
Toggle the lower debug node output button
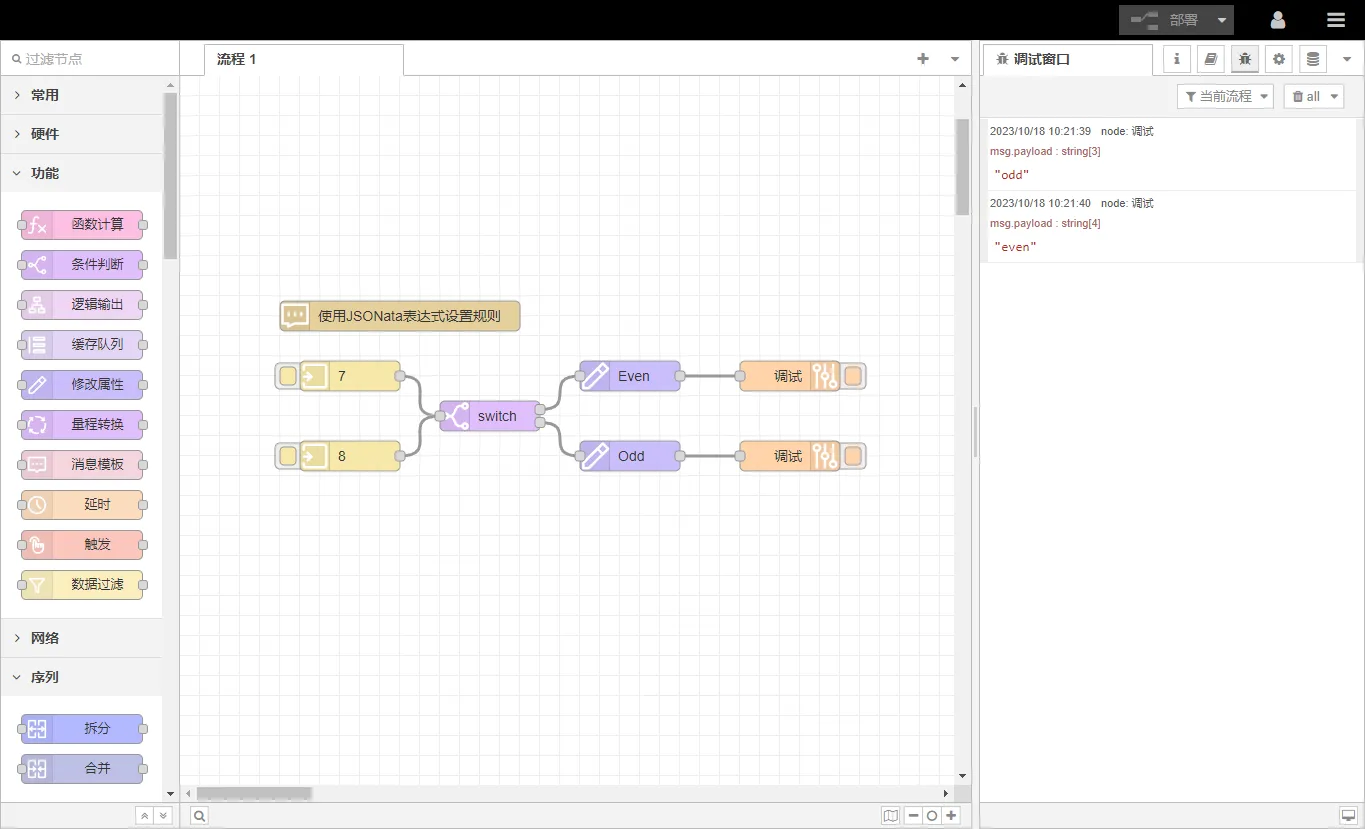point(854,456)
